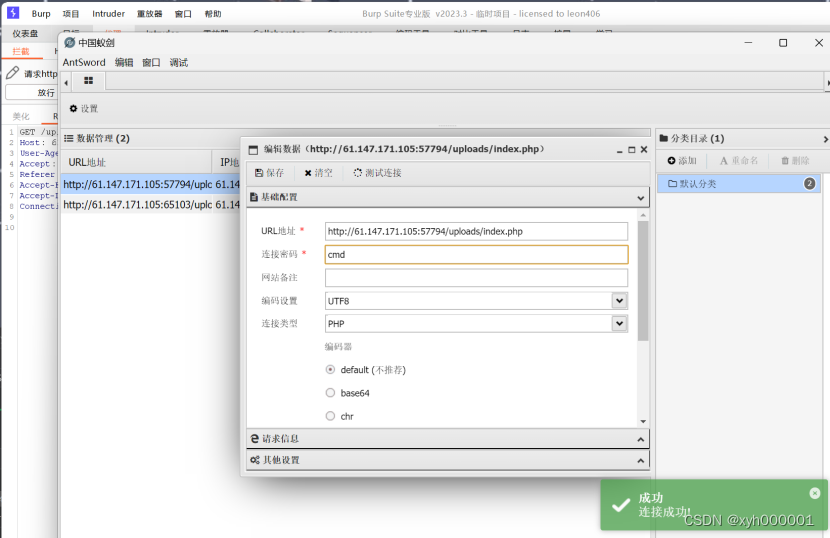Image resolution: width=830 pixels, height=538 pixels.
Task: Click the Burp Suite lightning logo icon
Action: click(x=13, y=13)
